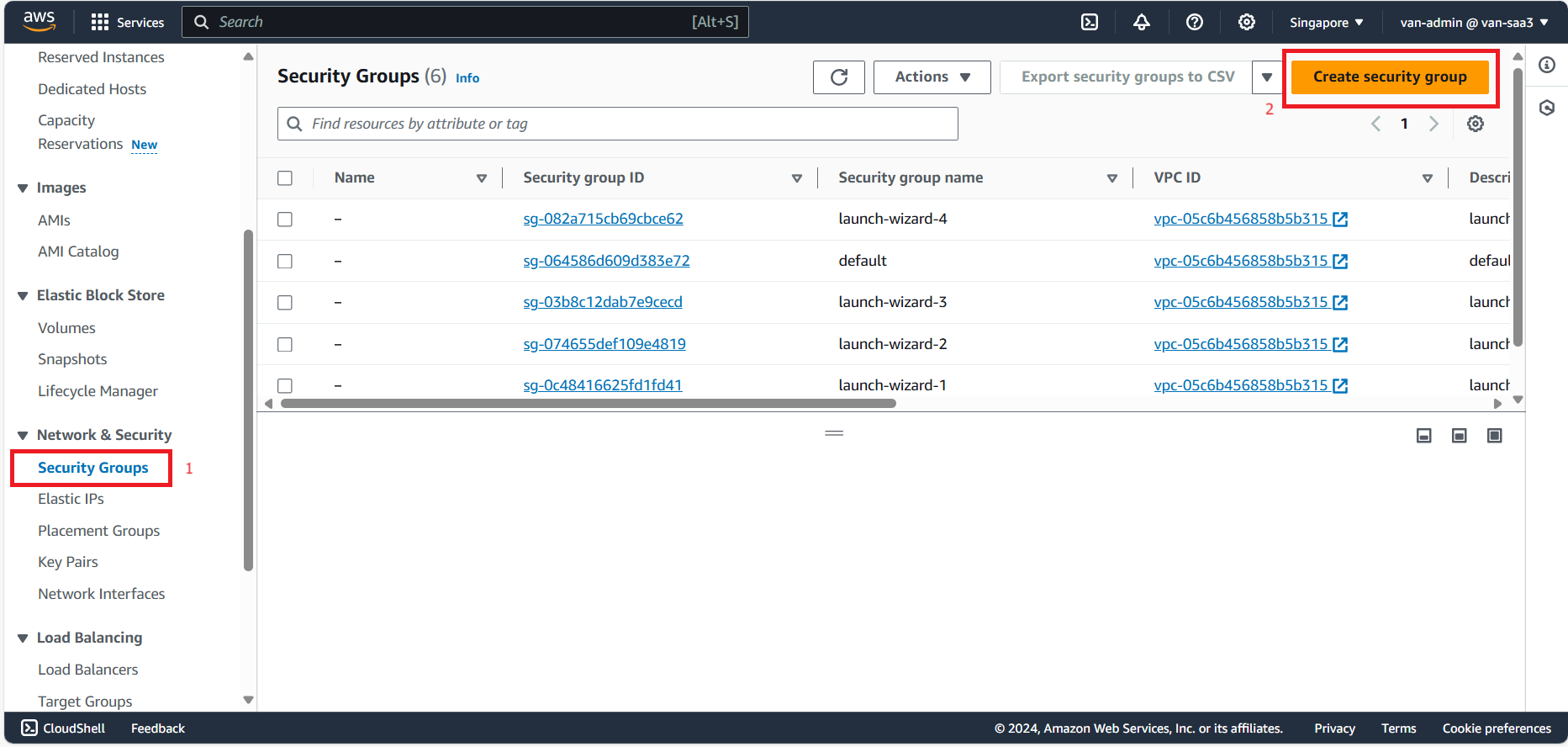Open Feedback in the footer

pos(158,728)
